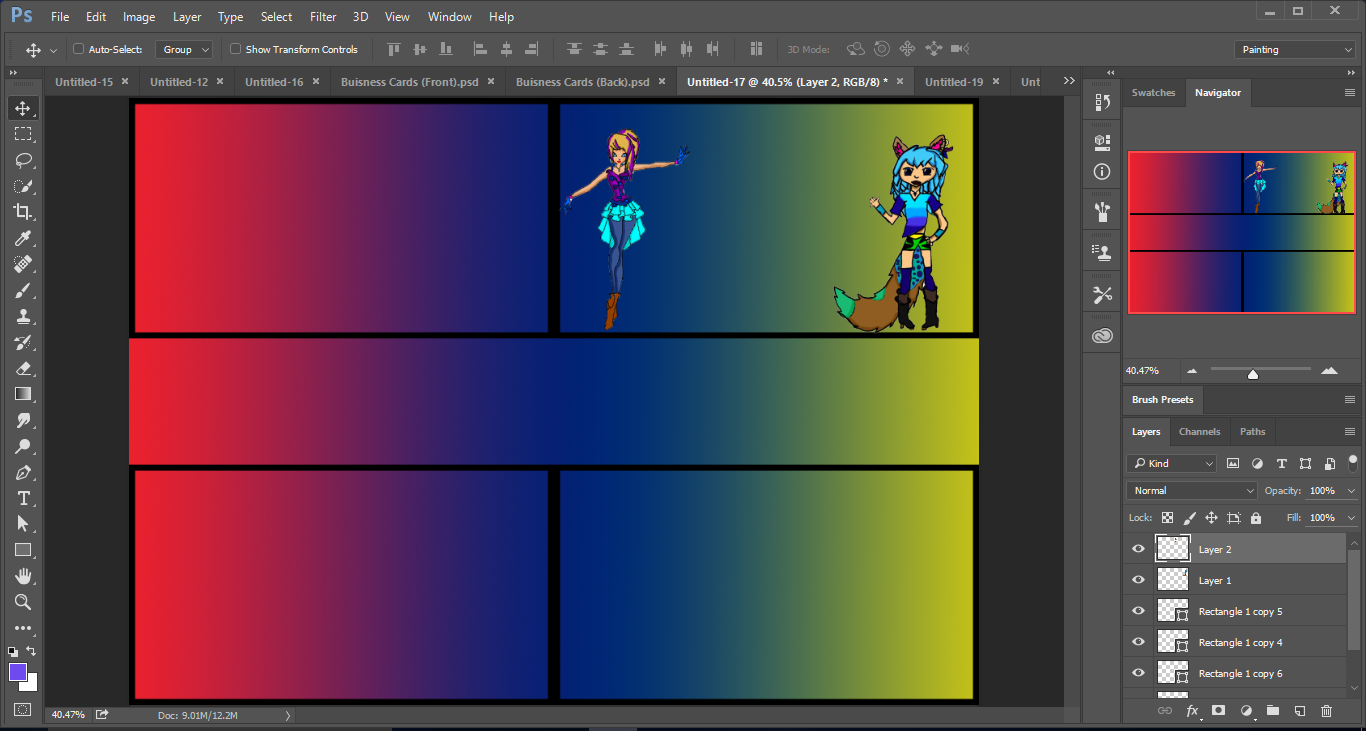Image resolution: width=1366 pixels, height=731 pixels.
Task: Click the layer style fx button
Action: [x=1192, y=710]
